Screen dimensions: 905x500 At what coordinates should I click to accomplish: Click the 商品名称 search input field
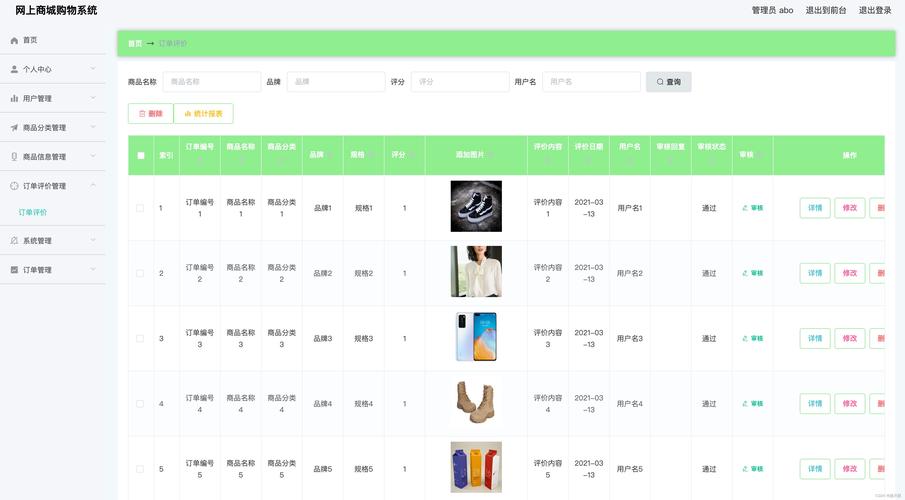[211, 82]
